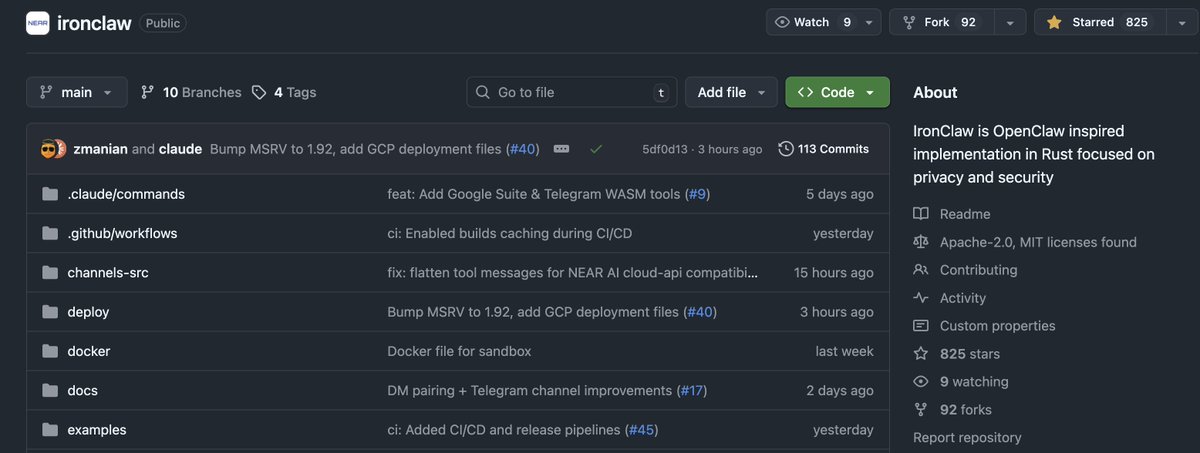Open commit 'DM pairing + Telegram channel improvements'

coord(529,390)
